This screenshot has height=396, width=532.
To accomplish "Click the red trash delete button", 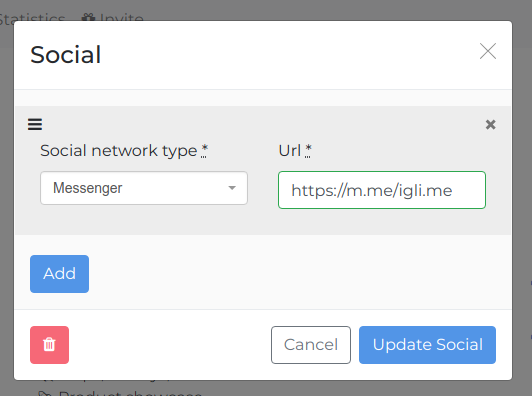I will [x=50, y=345].
